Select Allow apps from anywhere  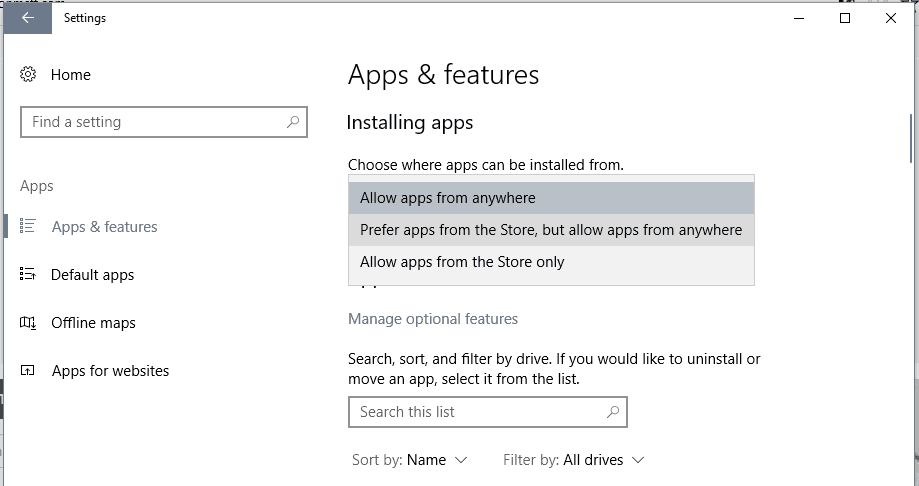551,198
